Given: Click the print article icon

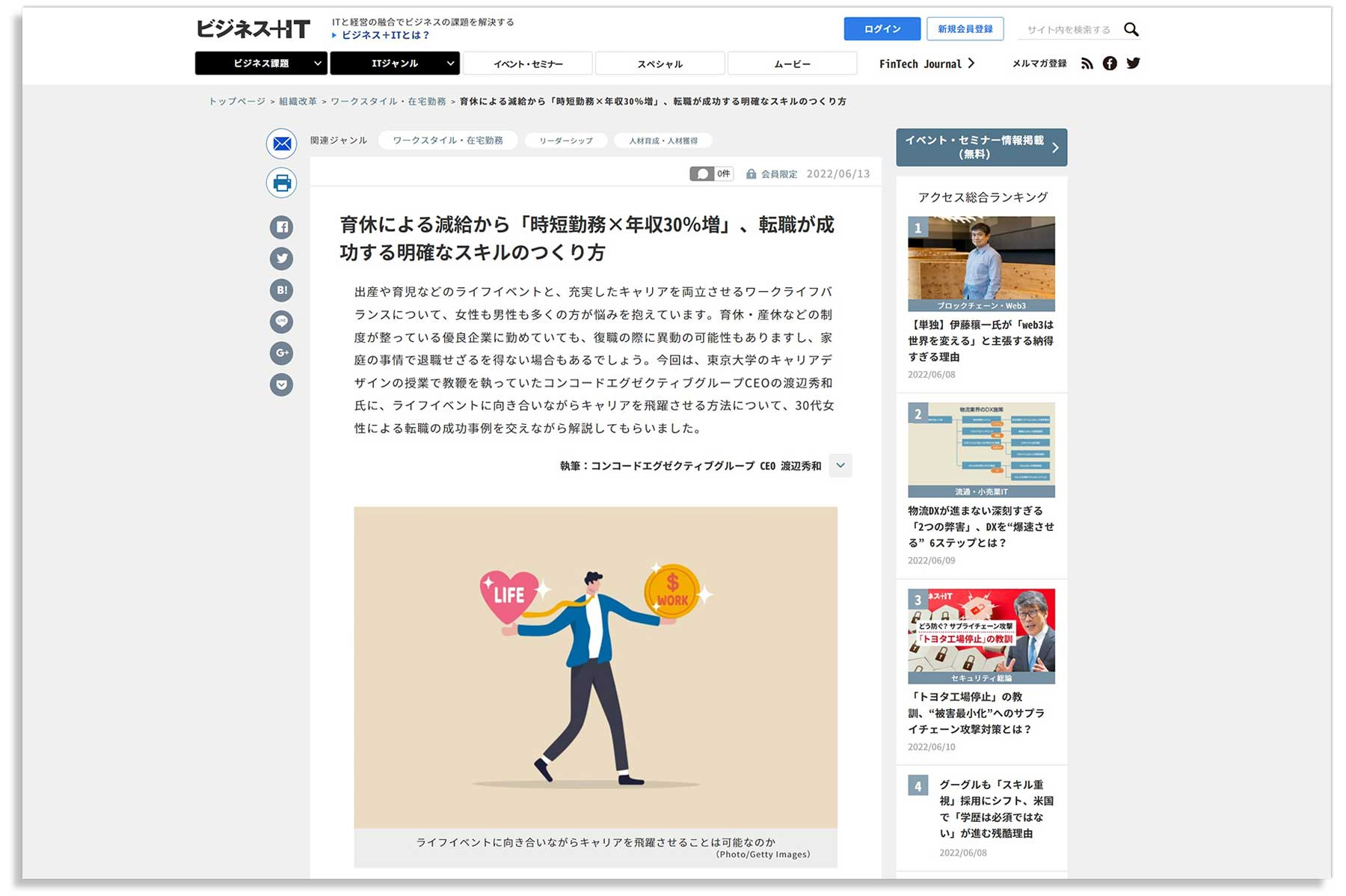Looking at the screenshot, I should (x=282, y=182).
